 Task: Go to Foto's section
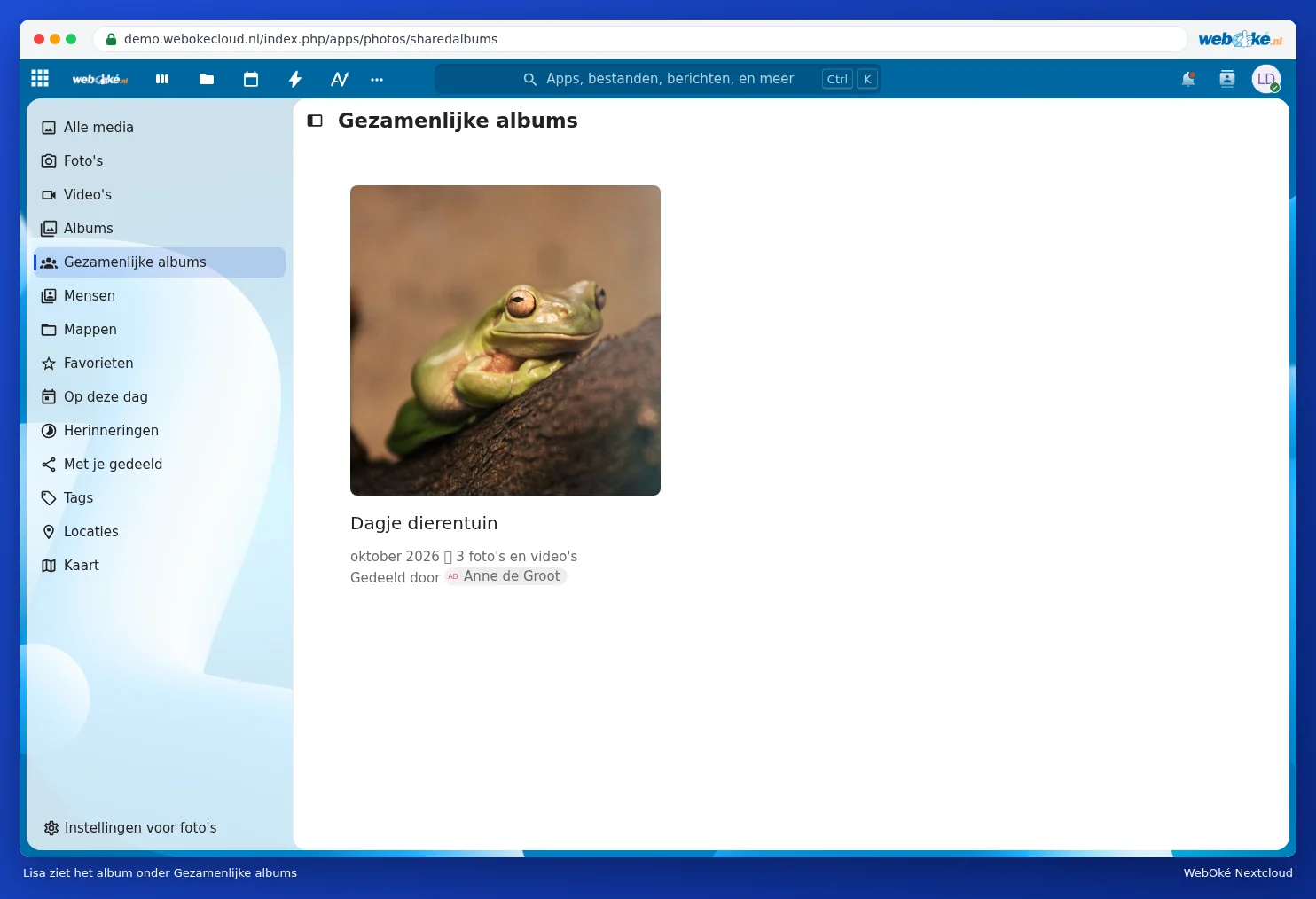160,161
